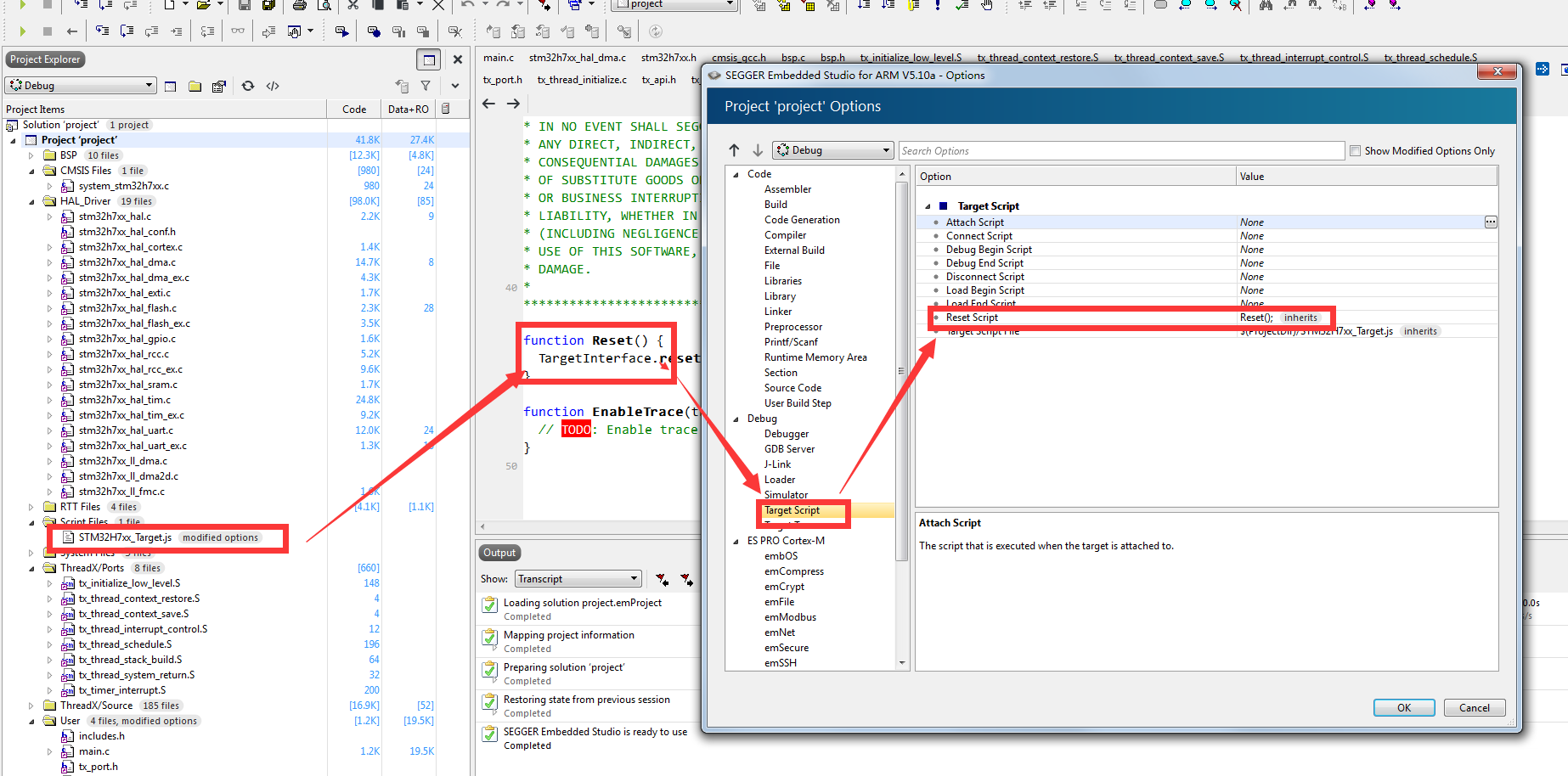Click the lock column icon next to Data+RO
Screen dimensions: 1568x776
(x=447, y=109)
